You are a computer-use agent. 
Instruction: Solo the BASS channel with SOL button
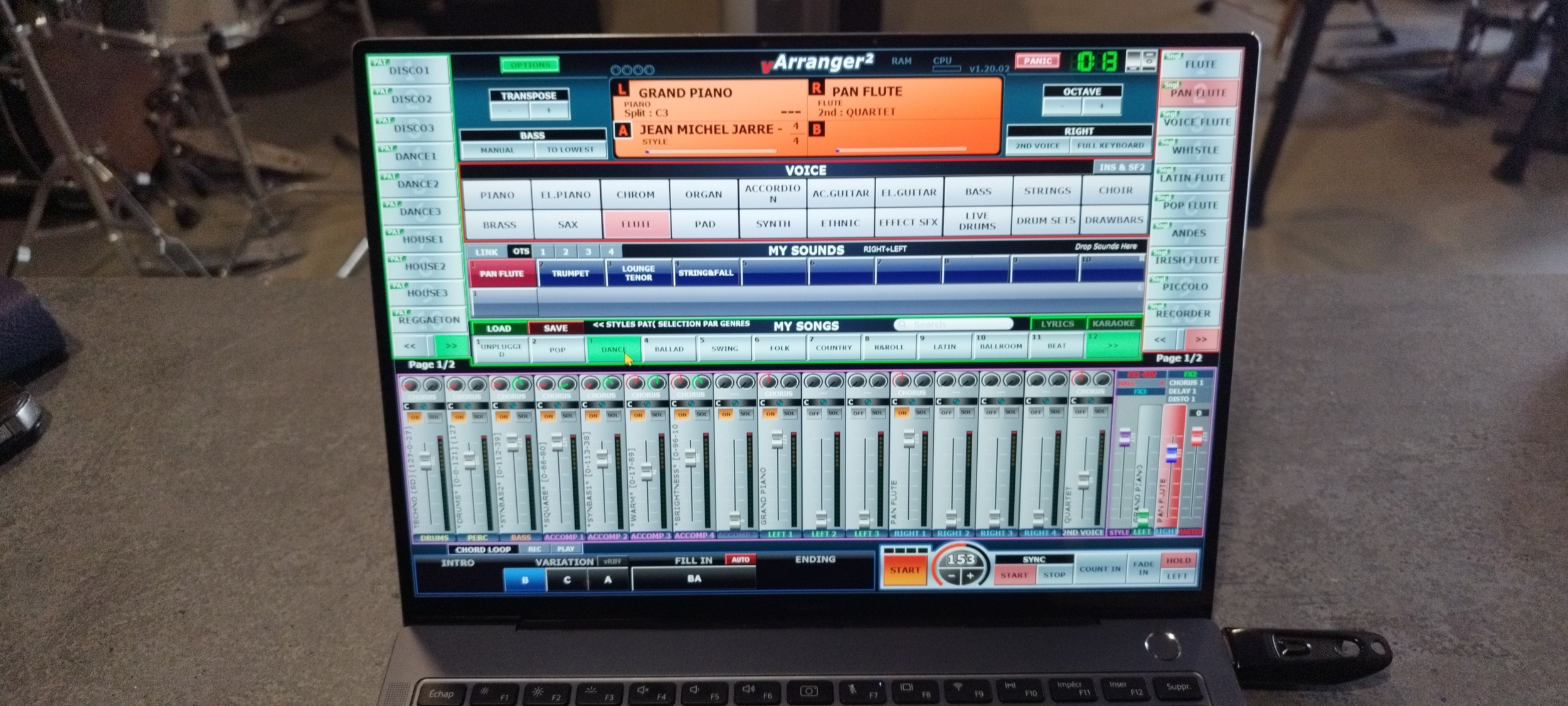(523, 416)
